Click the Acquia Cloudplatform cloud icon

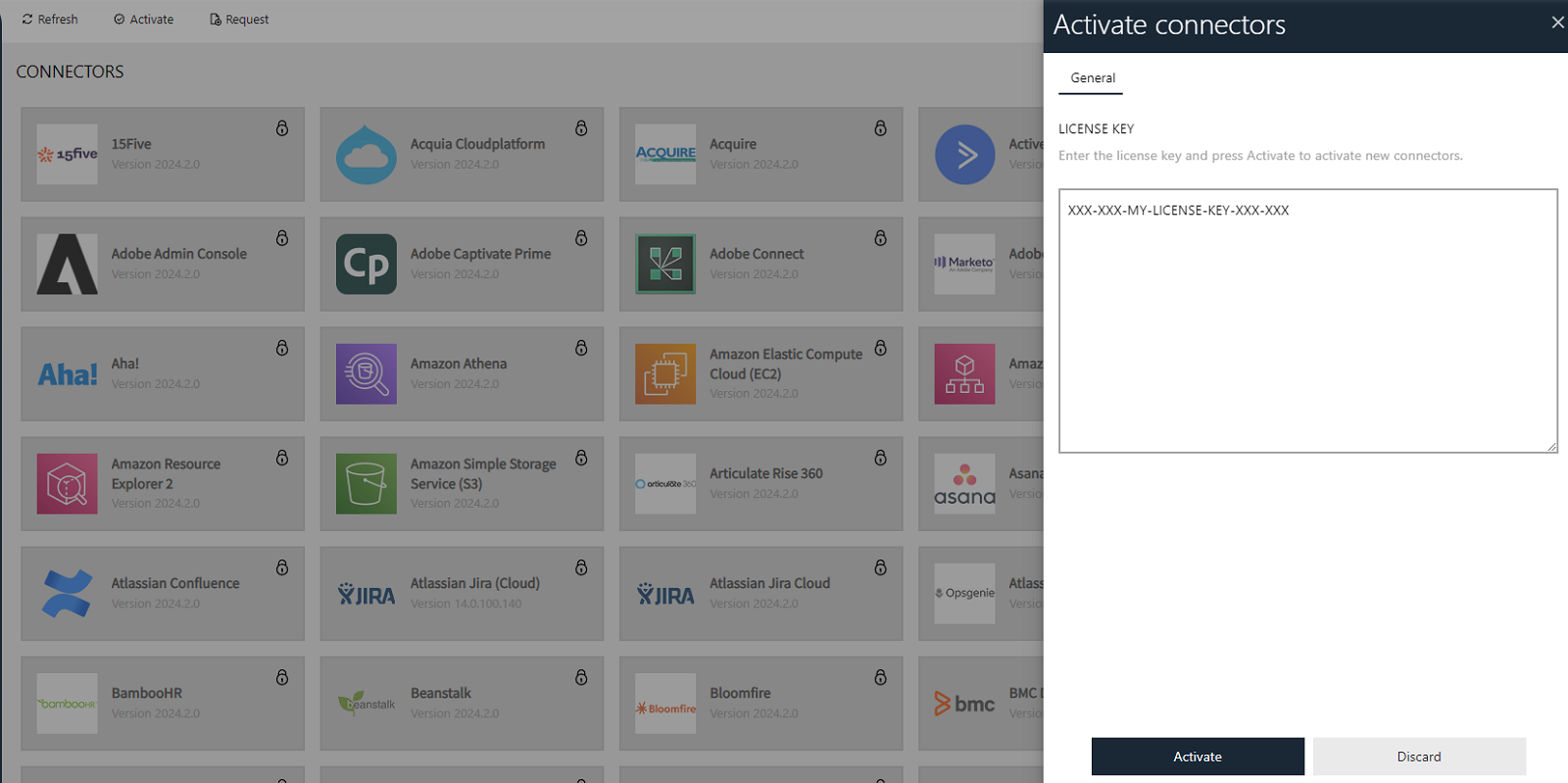coord(366,155)
